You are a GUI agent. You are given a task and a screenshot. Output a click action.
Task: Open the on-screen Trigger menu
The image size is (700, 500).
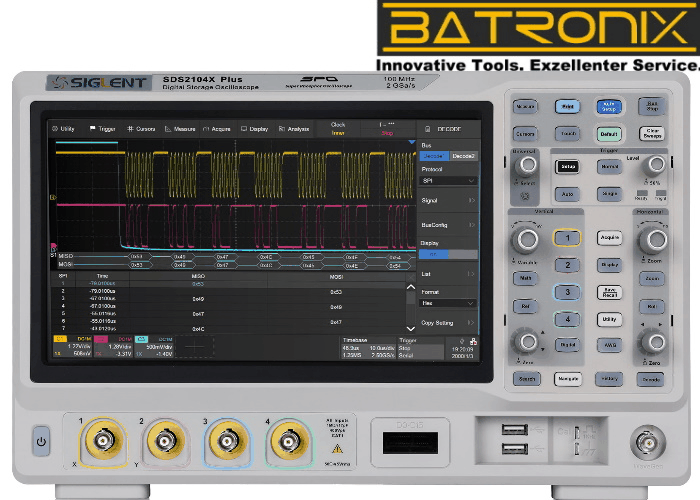[103, 129]
